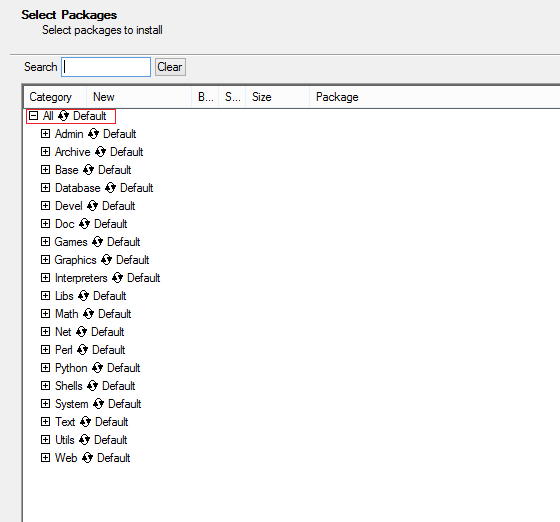Screen dimensions: 560x522
Task: Expand the Admin category
Action: point(45,134)
